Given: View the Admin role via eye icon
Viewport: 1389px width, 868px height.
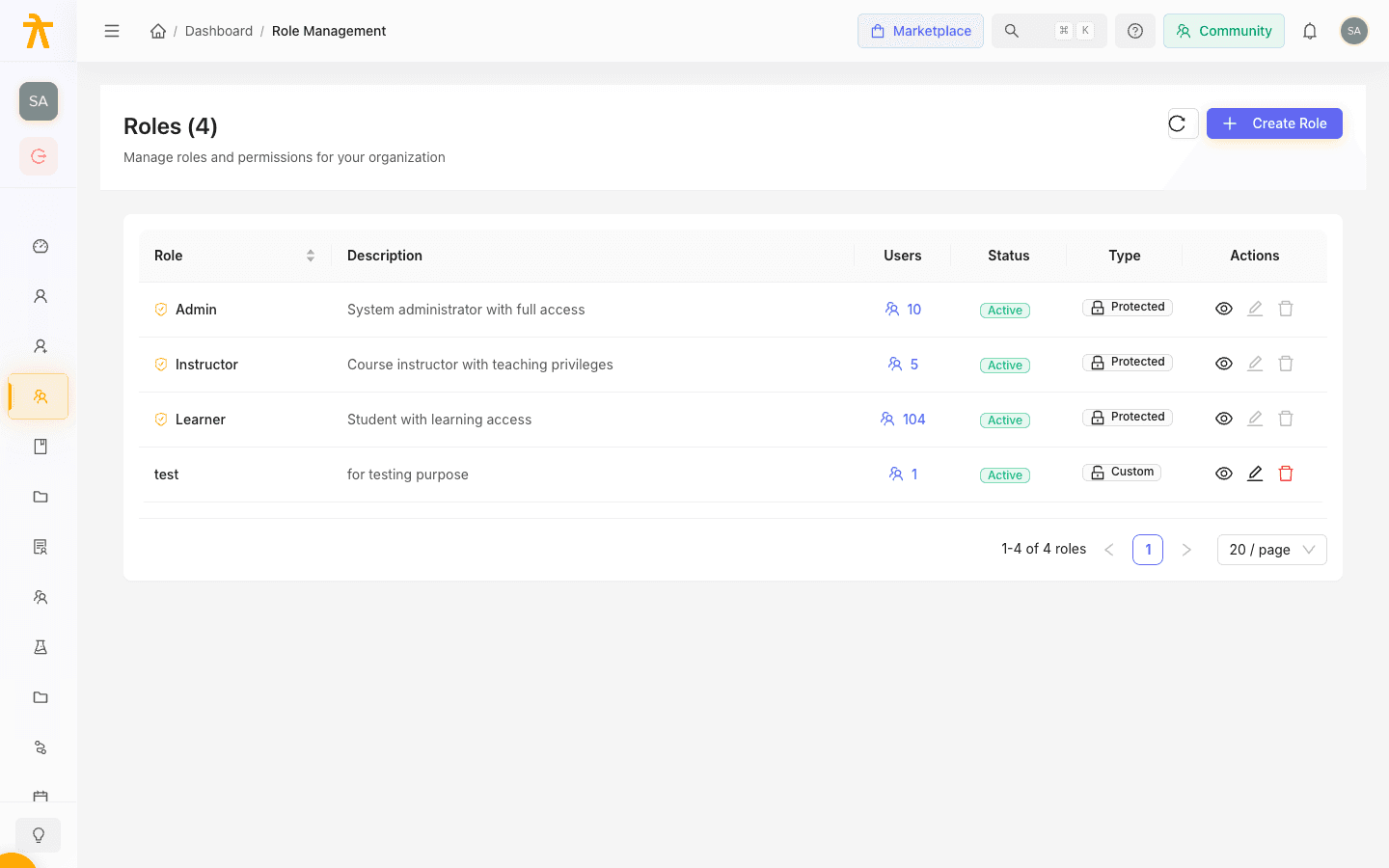Looking at the screenshot, I should tap(1224, 309).
